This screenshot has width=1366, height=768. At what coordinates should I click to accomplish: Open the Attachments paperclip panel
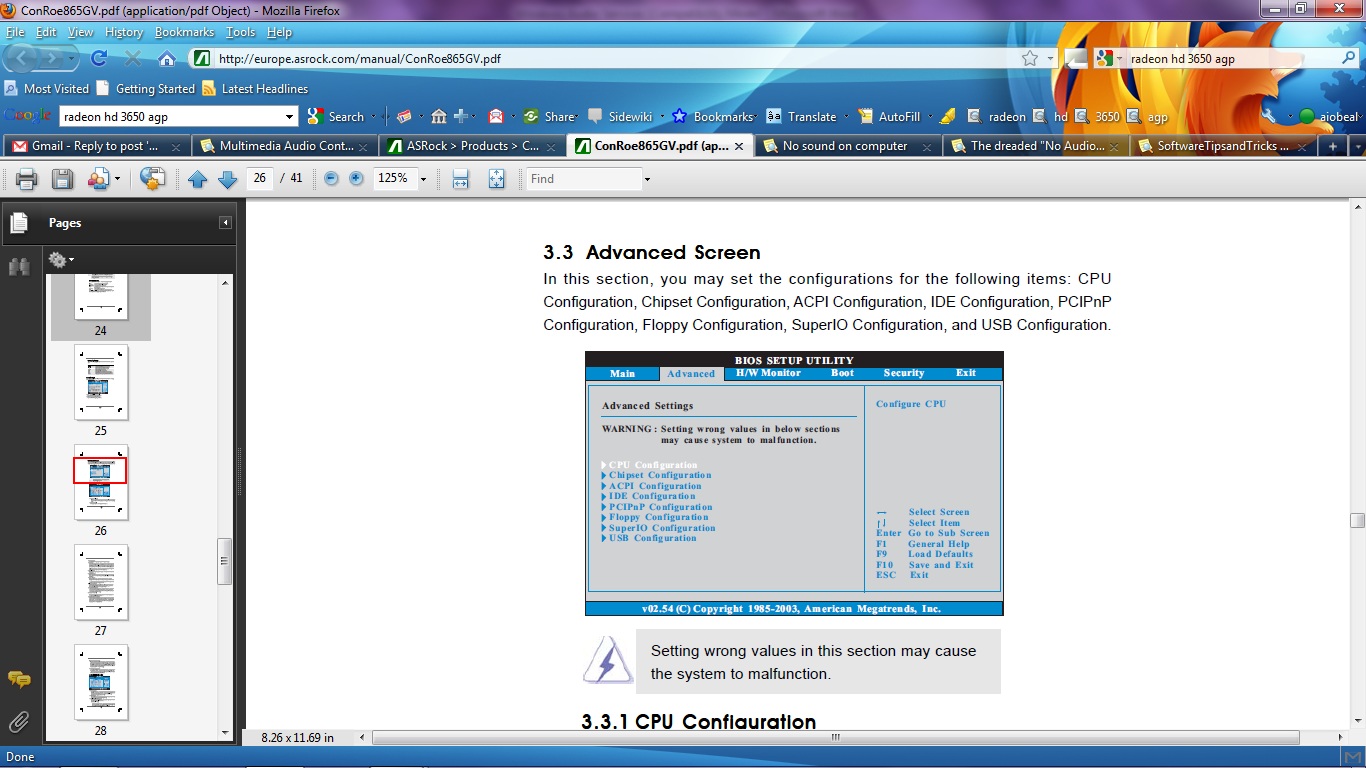(x=18, y=722)
